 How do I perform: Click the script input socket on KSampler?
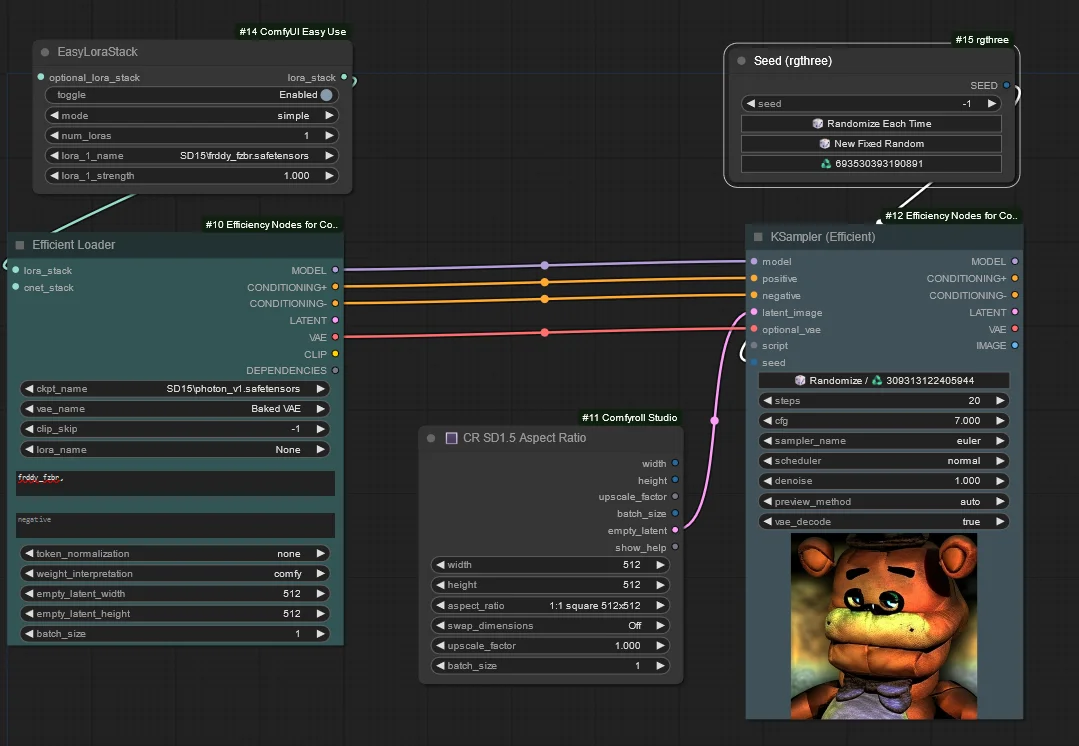pos(754,345)
